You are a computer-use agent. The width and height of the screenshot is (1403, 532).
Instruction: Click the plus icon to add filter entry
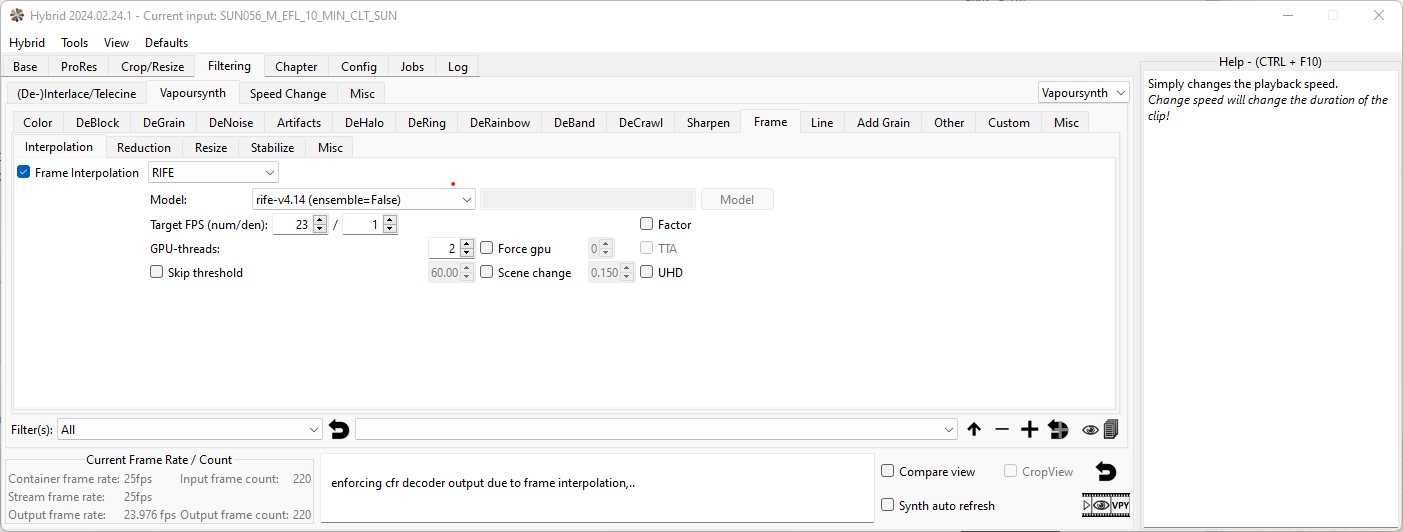click(x=1029, y=430)
